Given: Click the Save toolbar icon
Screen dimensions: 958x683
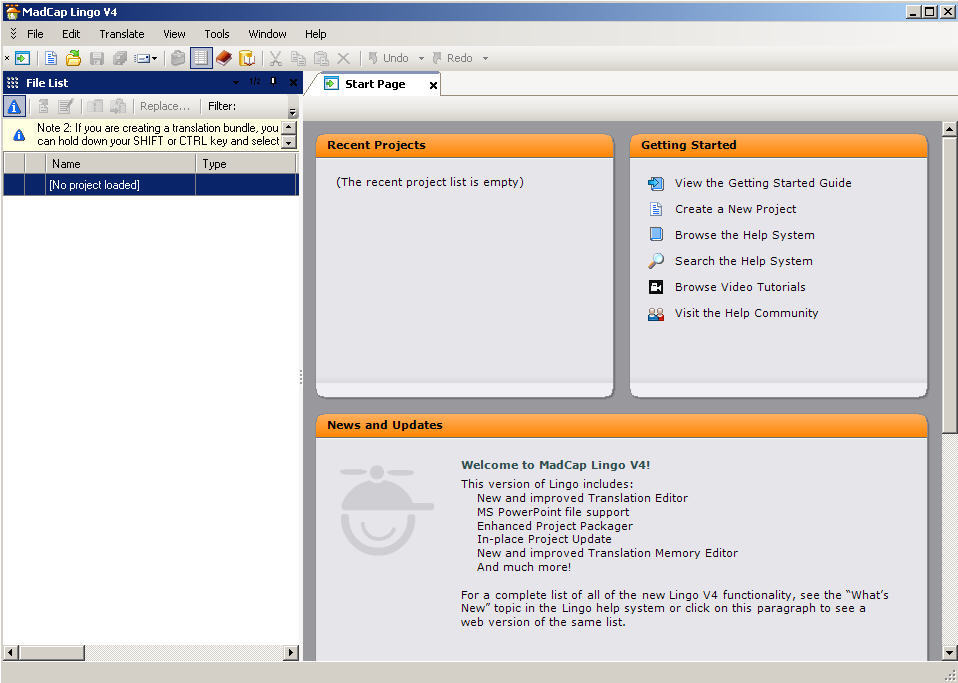Looking at the screenshot, I should click(95, 57).
